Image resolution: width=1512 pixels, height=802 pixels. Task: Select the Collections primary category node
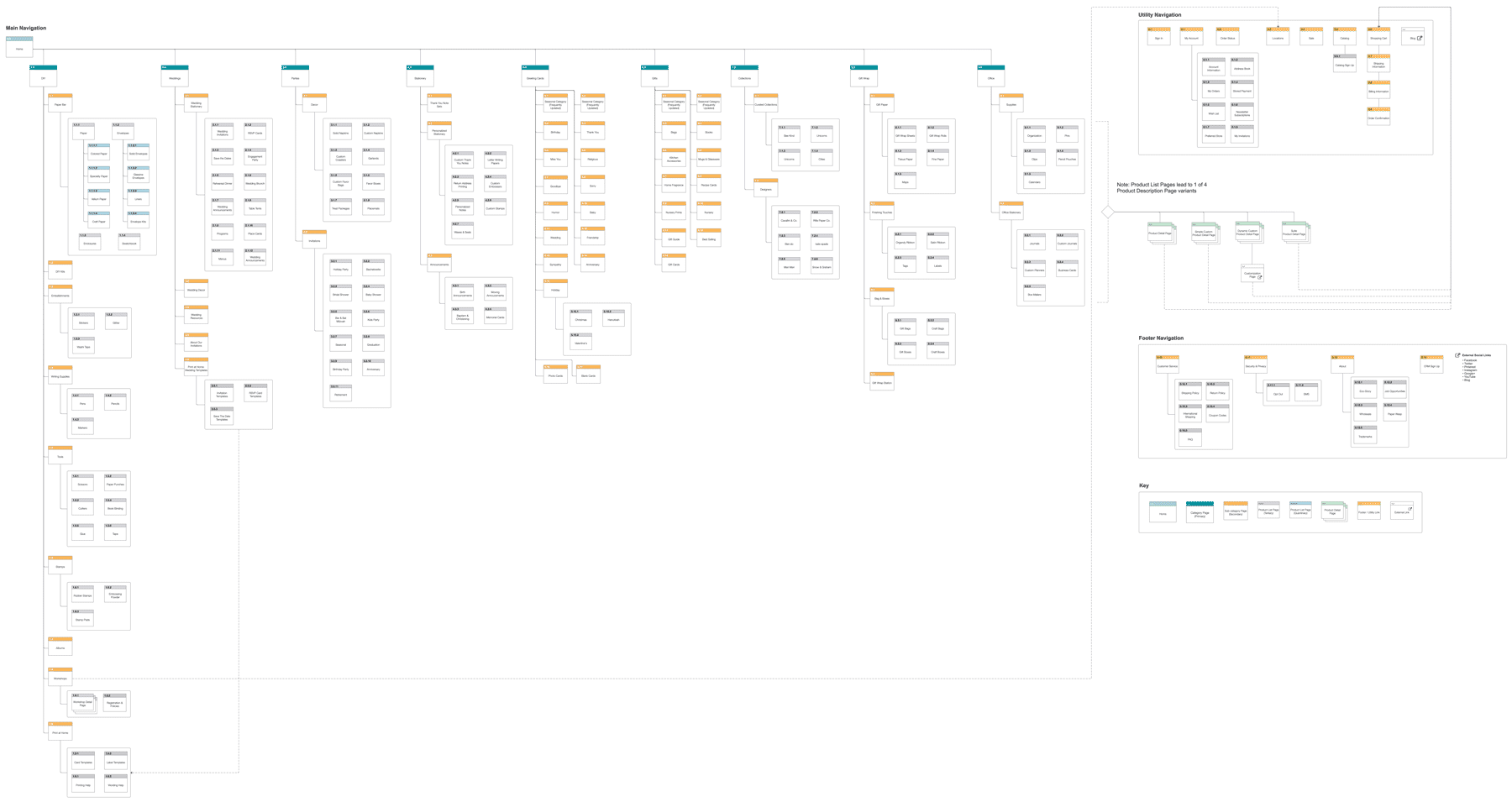(x=744, y=76)
